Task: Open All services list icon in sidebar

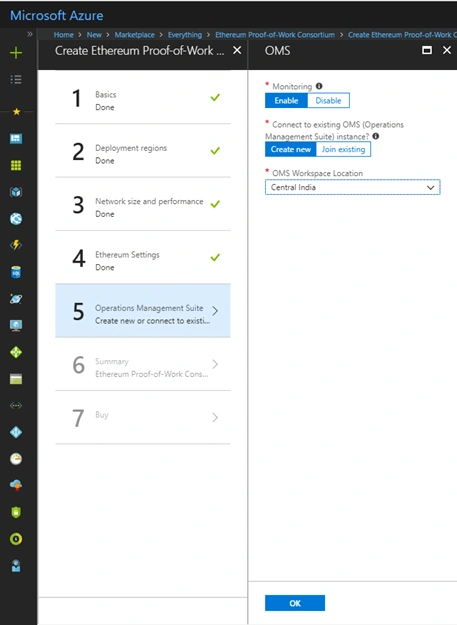Action: click(x=16, y=79)
